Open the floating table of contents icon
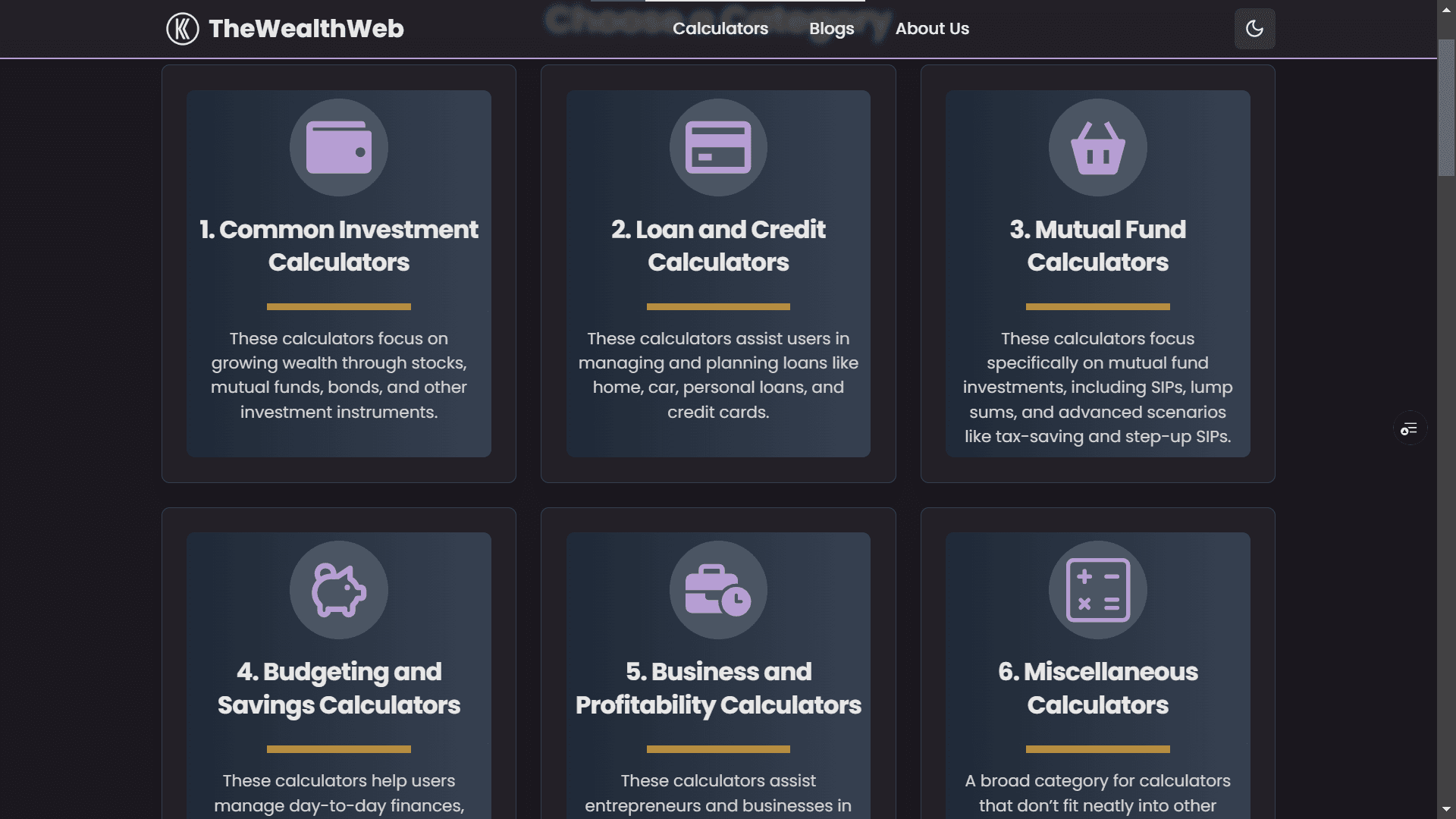Viewport: 1456px width, 819px height. [1410, 429]
